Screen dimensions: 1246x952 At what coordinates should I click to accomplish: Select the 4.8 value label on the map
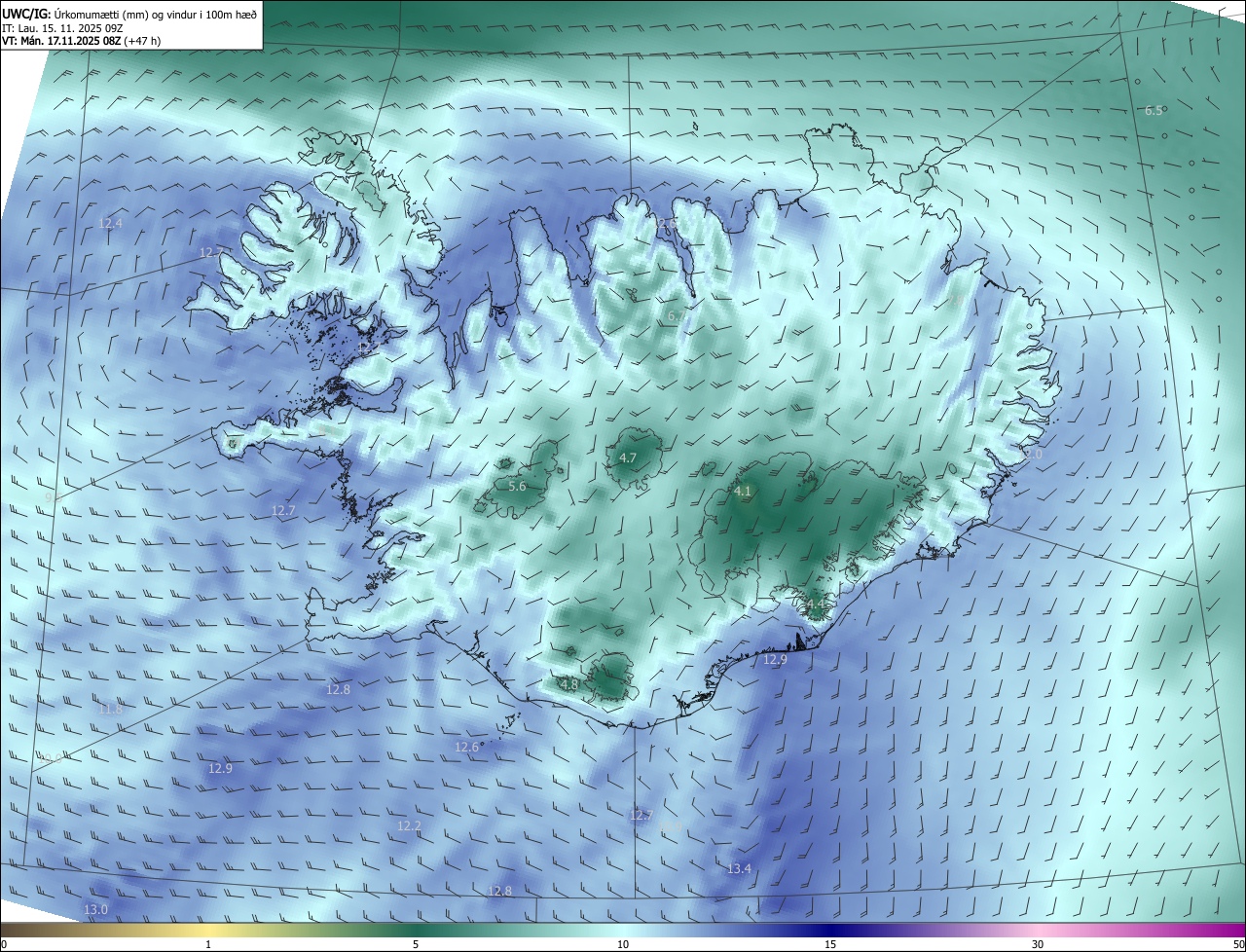569,684
